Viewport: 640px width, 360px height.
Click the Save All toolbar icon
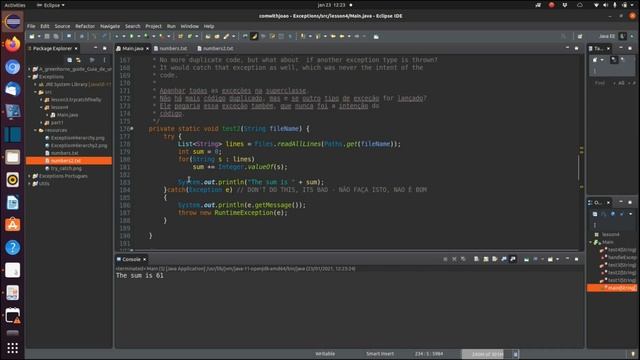pos(56,36)
